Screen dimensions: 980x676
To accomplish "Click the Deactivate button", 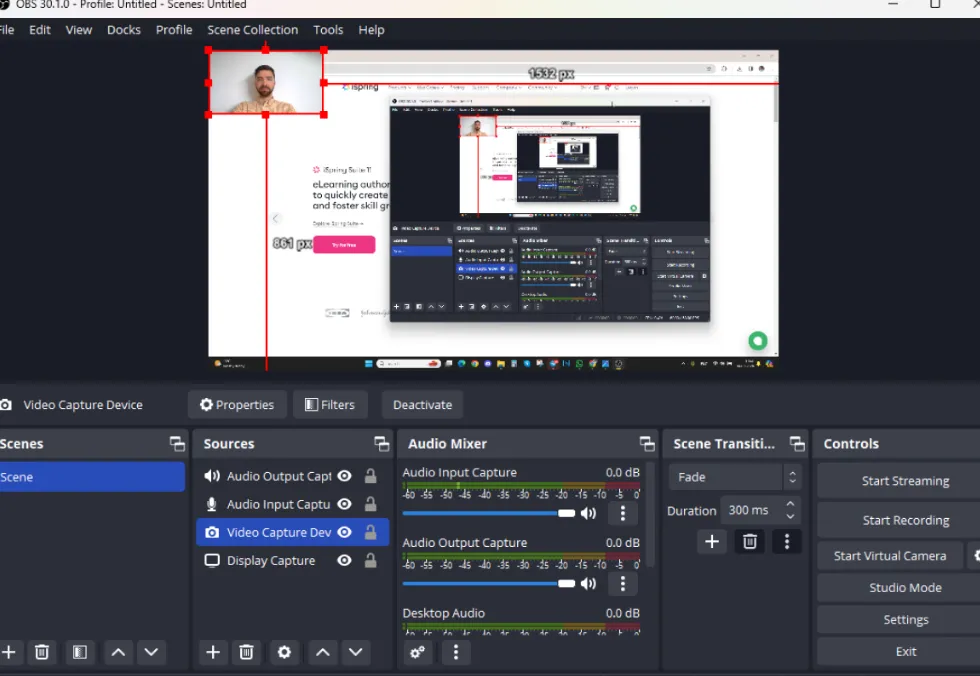I will tap(422, 405).
